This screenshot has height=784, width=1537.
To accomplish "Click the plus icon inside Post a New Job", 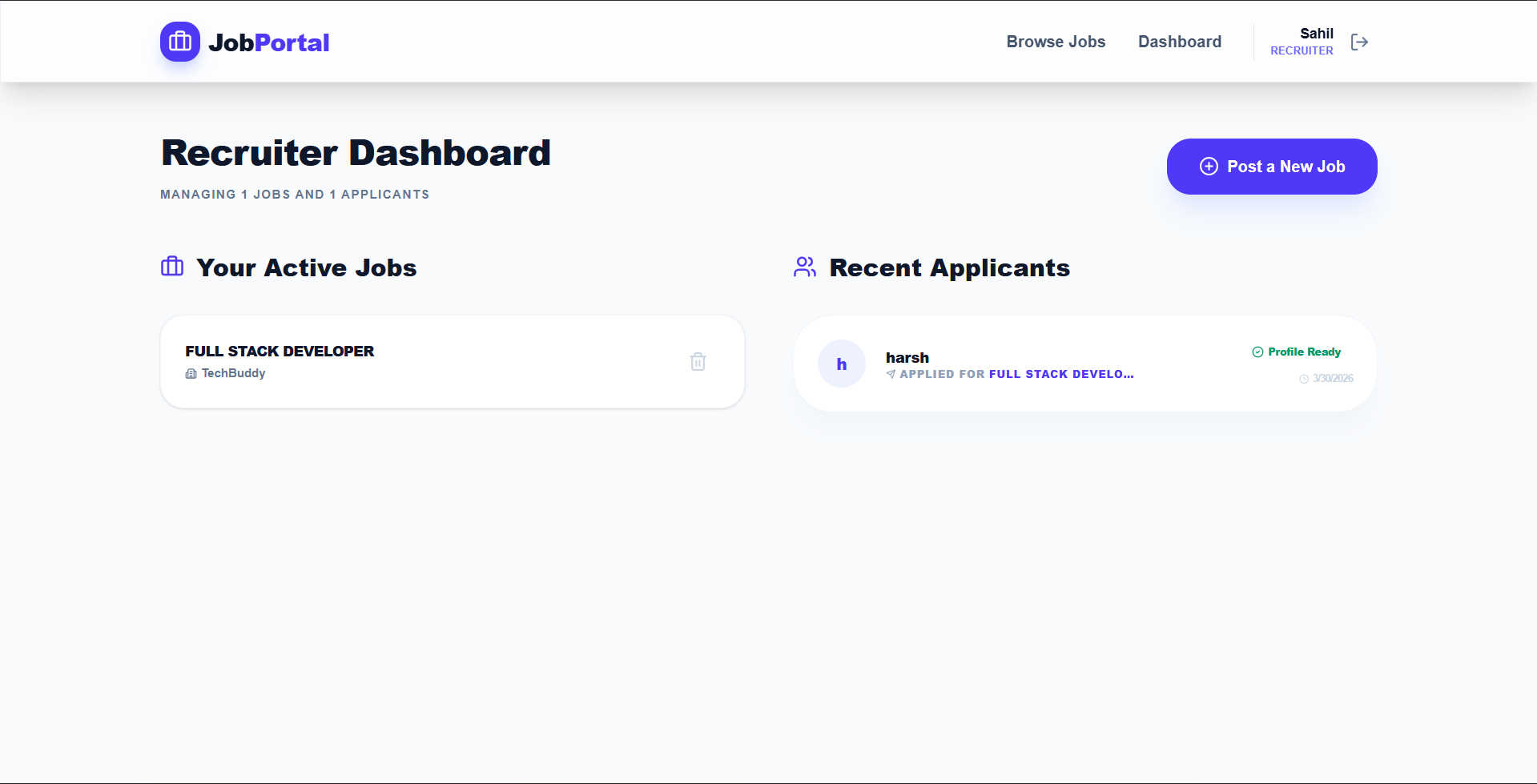I will [1209, 167].
